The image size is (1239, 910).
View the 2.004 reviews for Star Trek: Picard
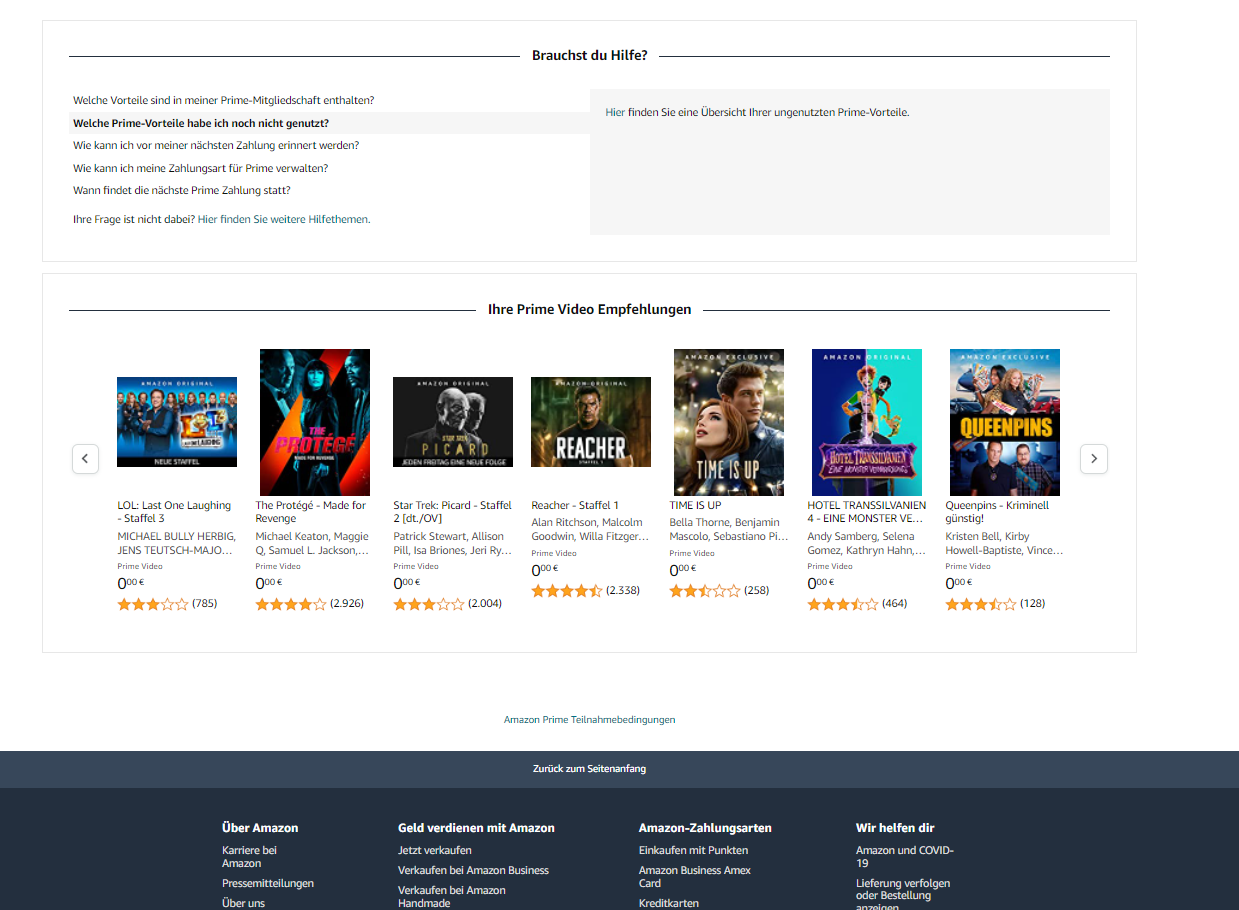click(x=485, y=604)
